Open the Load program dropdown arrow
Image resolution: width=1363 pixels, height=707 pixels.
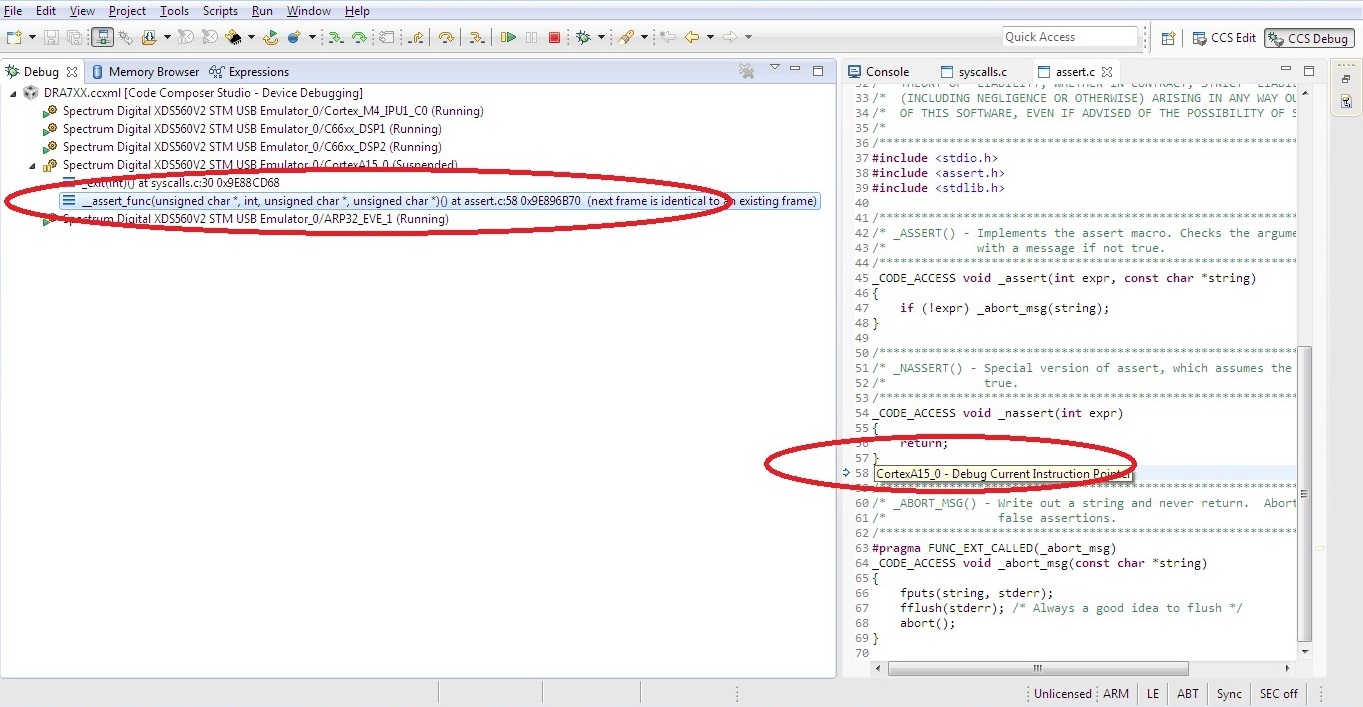click(166, 38)
